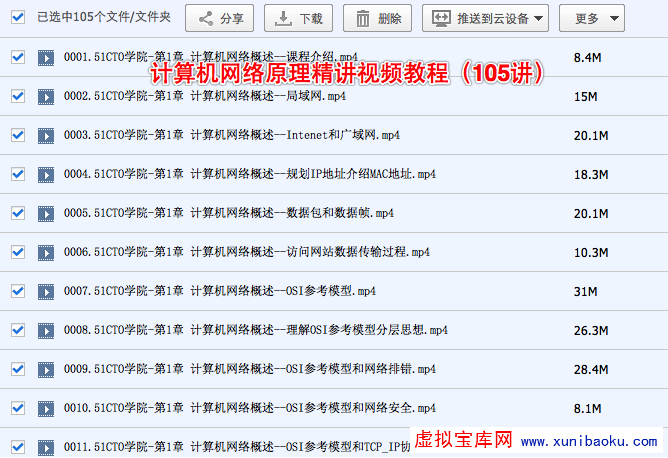Click video file icon for 0007 OSI参考模型.mp4
This screenshot has width=668, height=458.
46,291
